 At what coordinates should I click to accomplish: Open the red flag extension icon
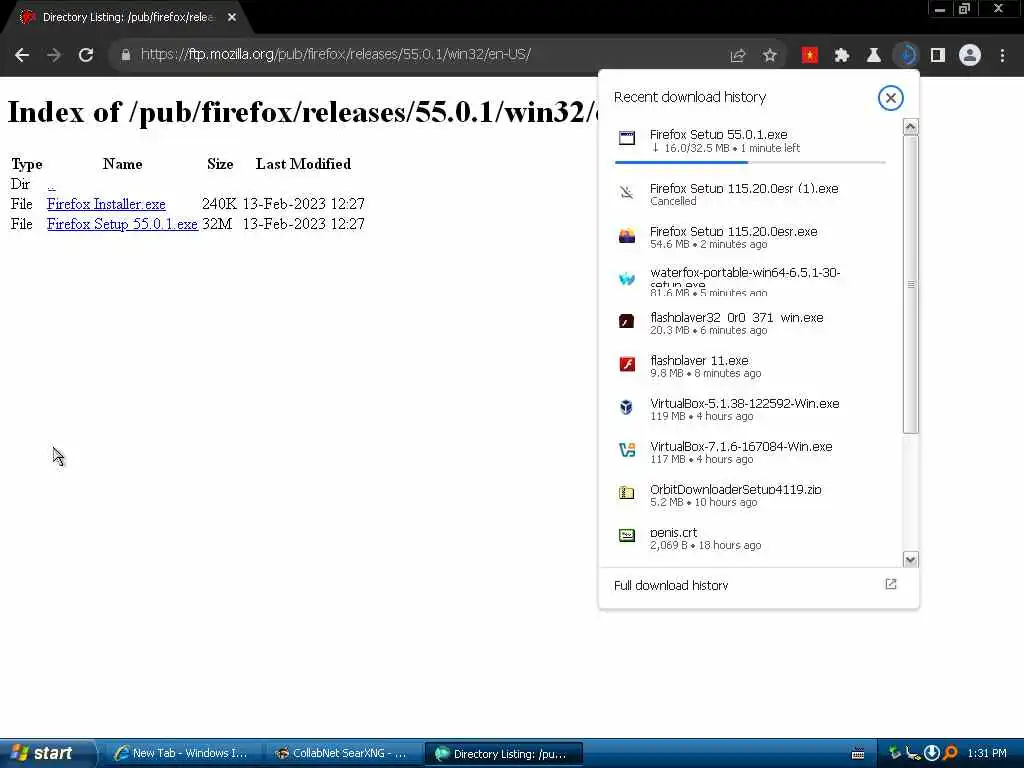pyautogui.click(x=810, y=56)
